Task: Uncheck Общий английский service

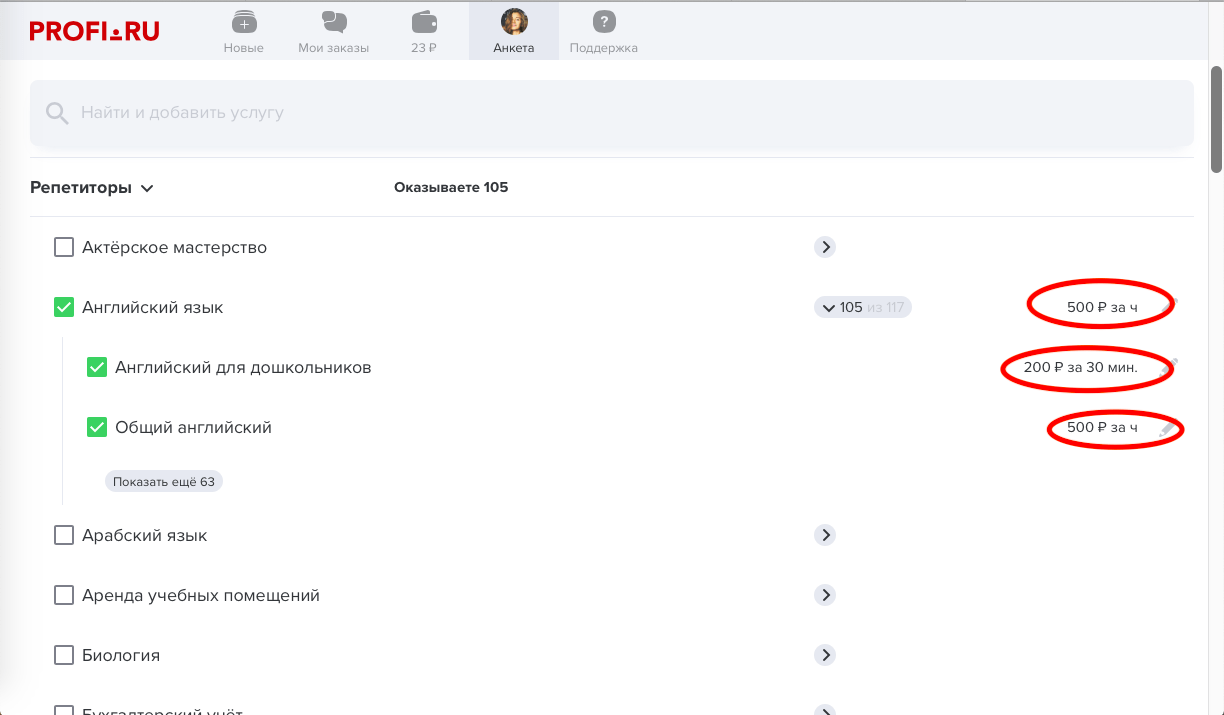Action: 97,427
